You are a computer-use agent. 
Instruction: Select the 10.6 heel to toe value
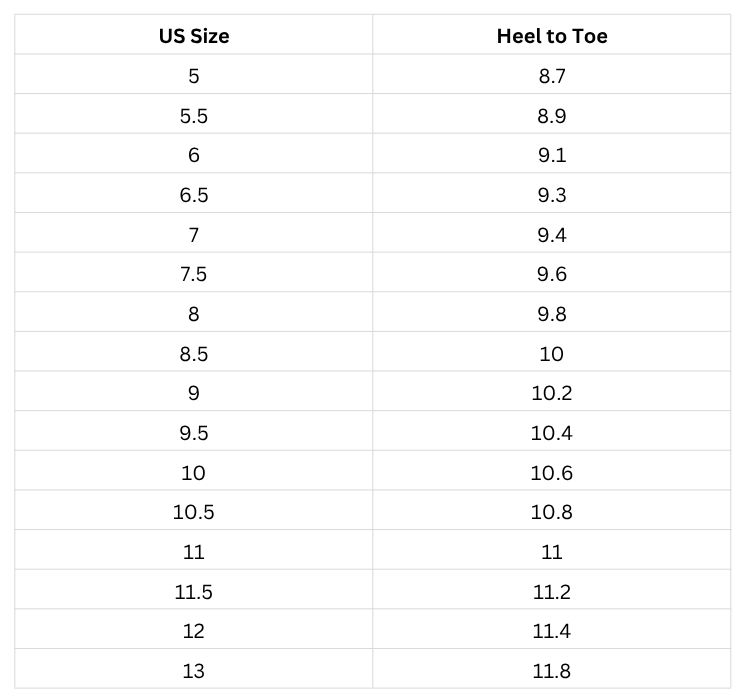[552, 473]
